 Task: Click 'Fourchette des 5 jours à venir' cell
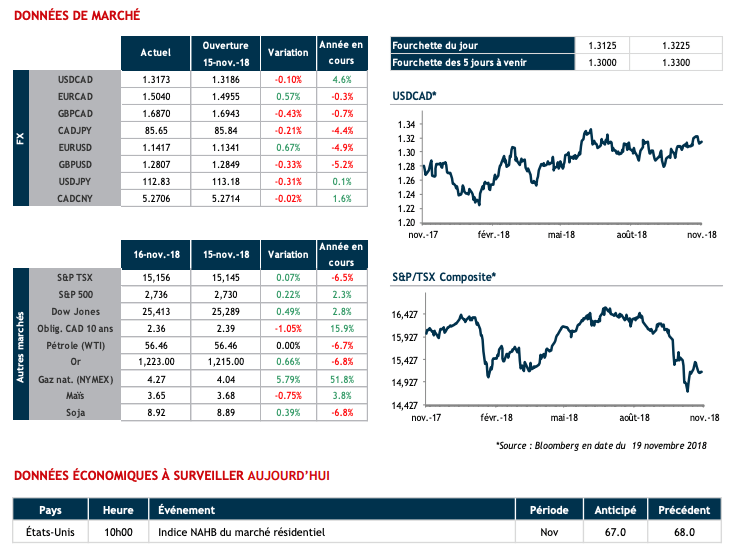[x=482, y=62]
